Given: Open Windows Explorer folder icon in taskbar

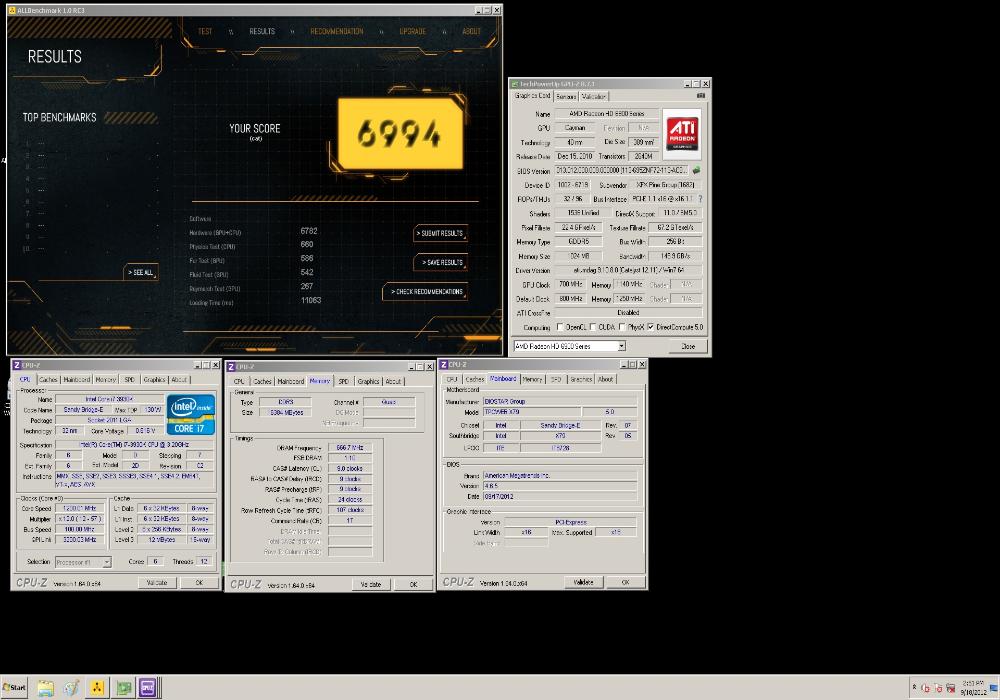Looking at the screenshot, I should pyautogui.click(x=46, y=688).
